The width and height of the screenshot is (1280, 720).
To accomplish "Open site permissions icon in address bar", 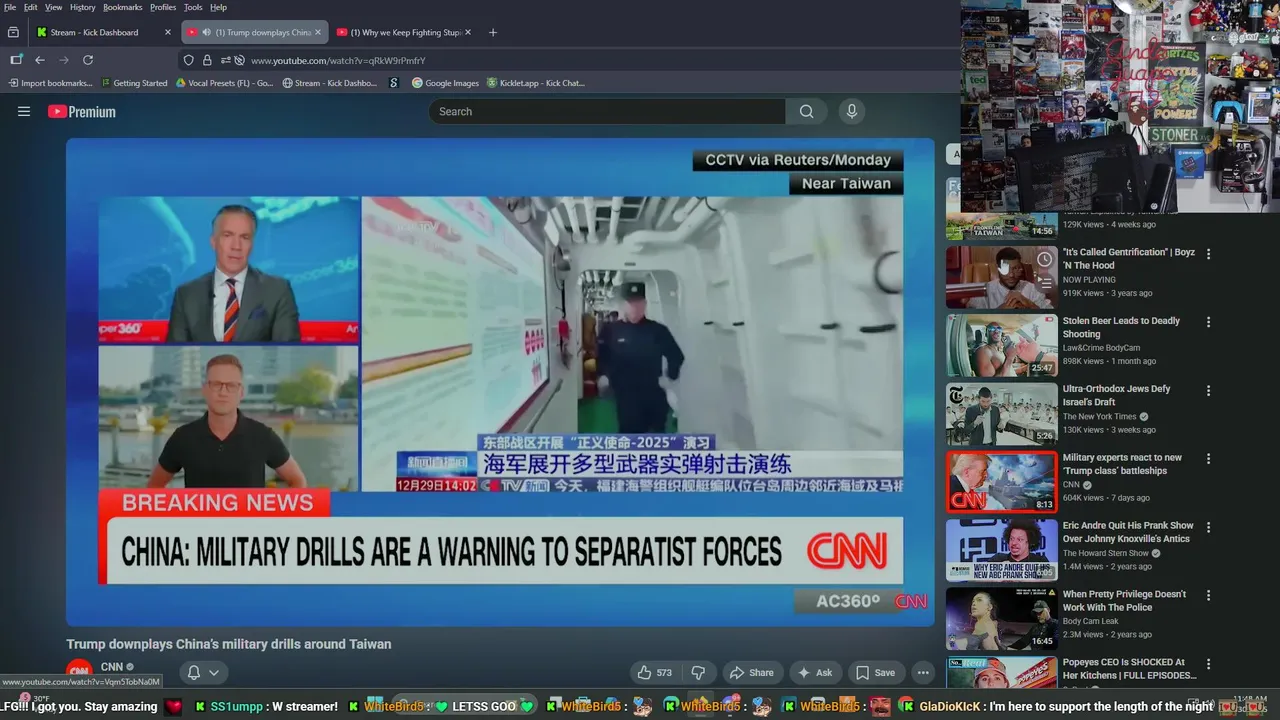I will click(x=225, y=60).
